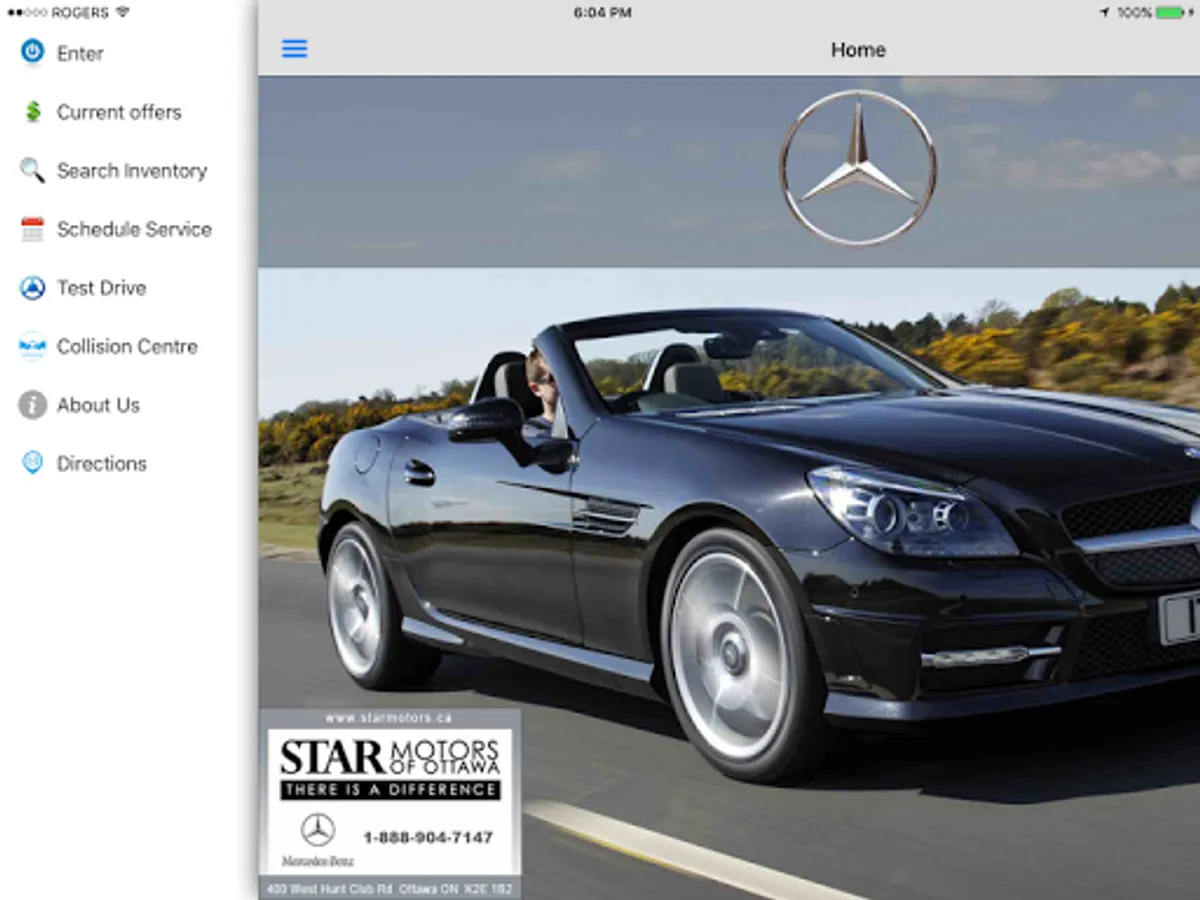
Task: Tap the battery indicator icon
Action: [x=1170, y=12]
